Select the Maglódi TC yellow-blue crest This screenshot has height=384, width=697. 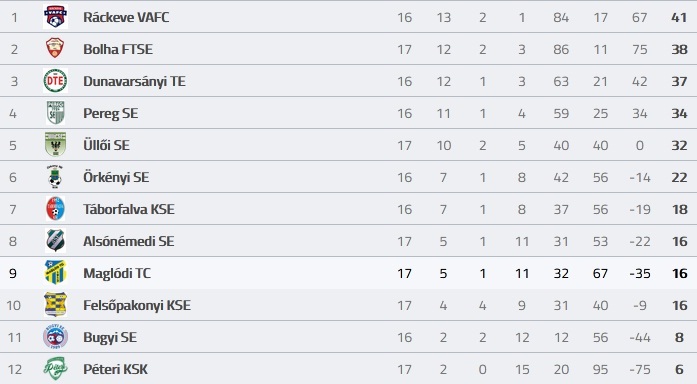pos(56,273)
